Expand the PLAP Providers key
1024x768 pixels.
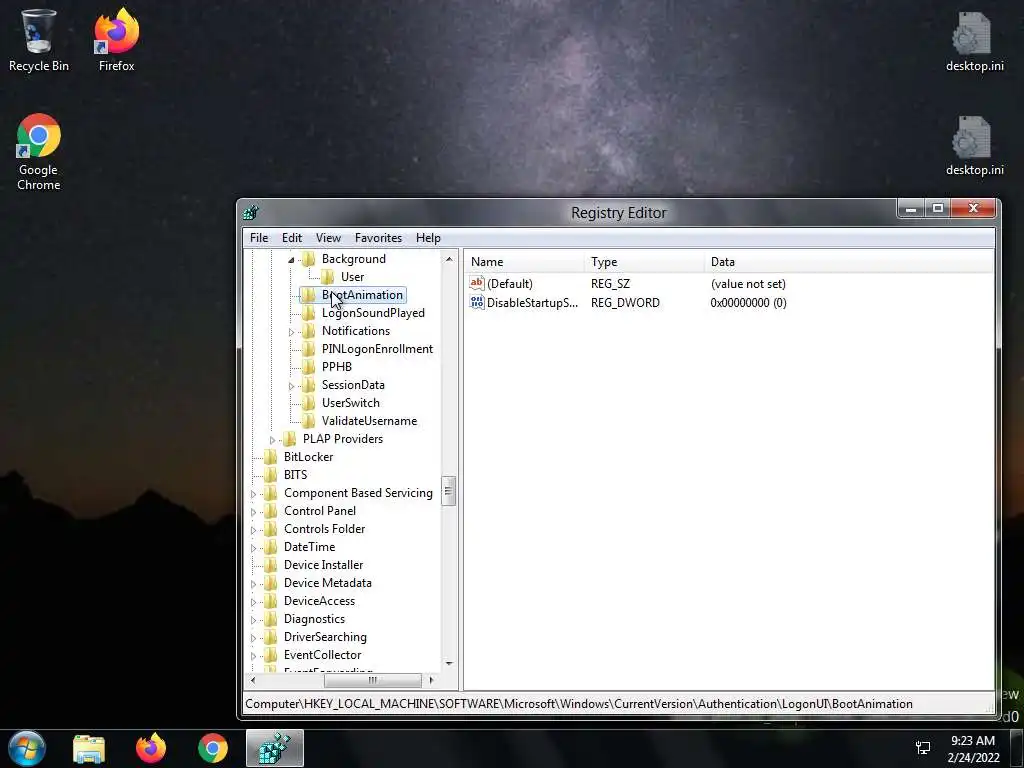[272, 440]
